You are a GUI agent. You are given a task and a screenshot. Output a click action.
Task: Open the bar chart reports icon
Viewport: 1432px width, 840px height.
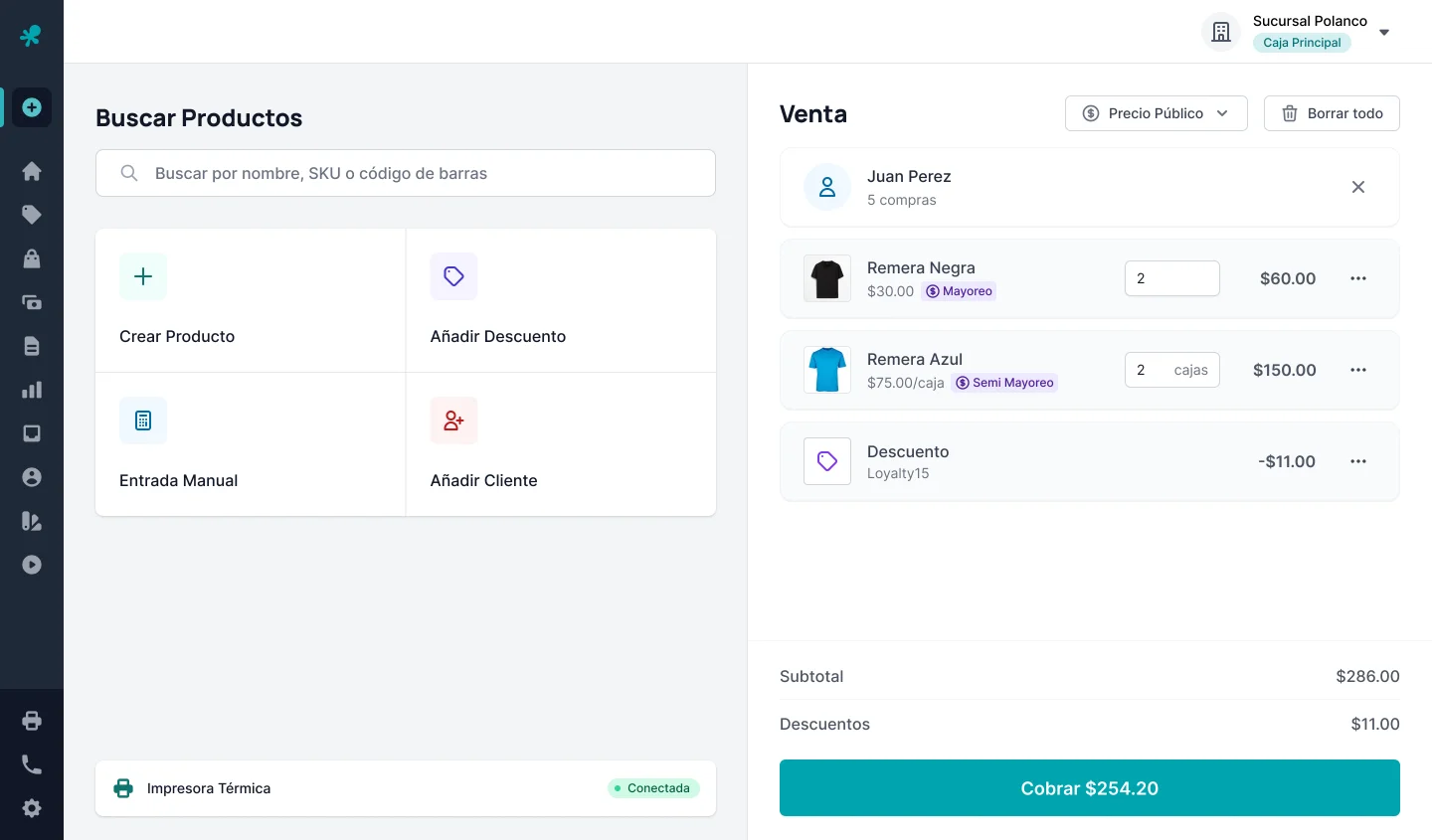click(x=32, y=390)
